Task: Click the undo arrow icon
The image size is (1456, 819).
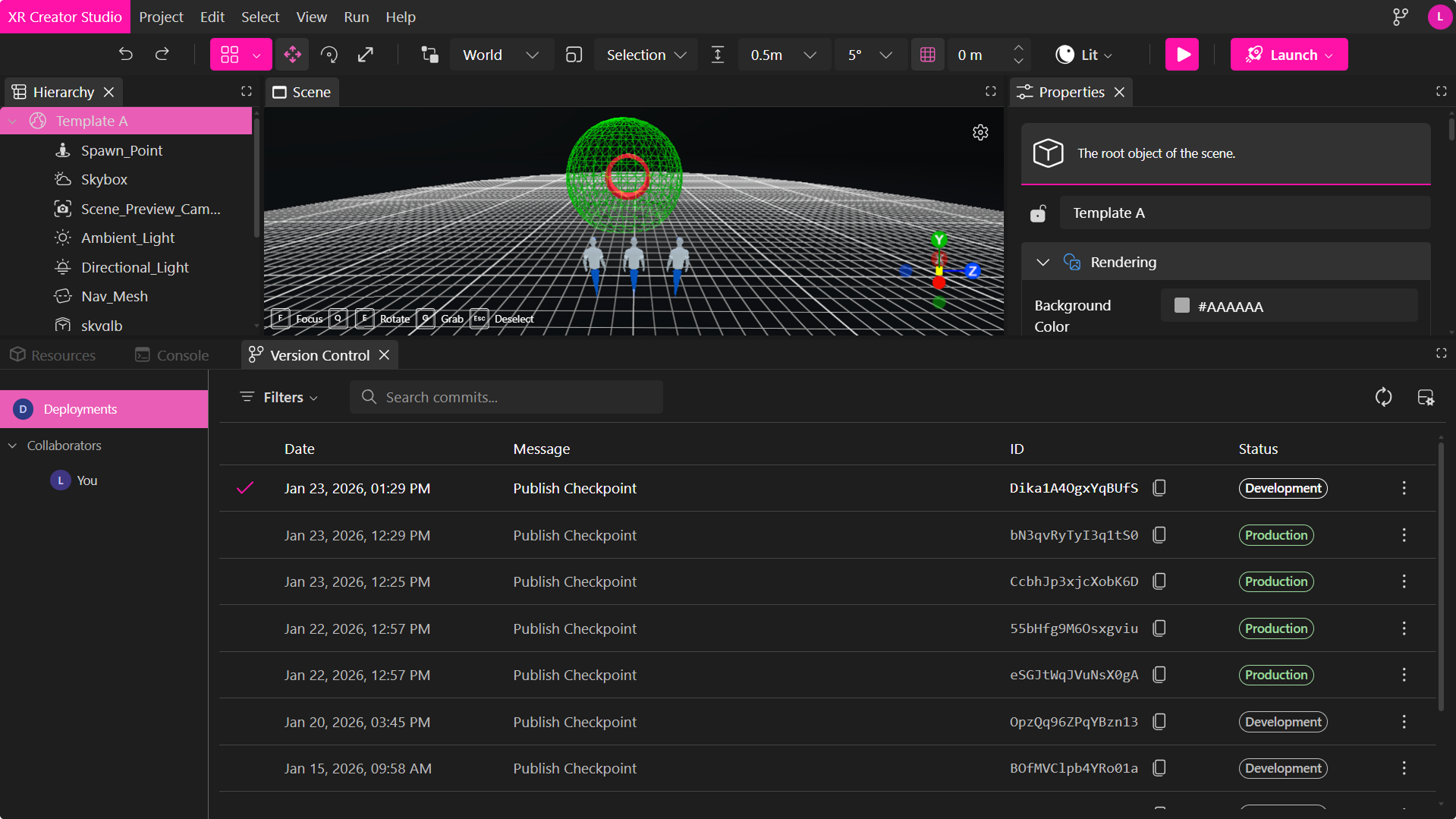Action: pos(126,55)
